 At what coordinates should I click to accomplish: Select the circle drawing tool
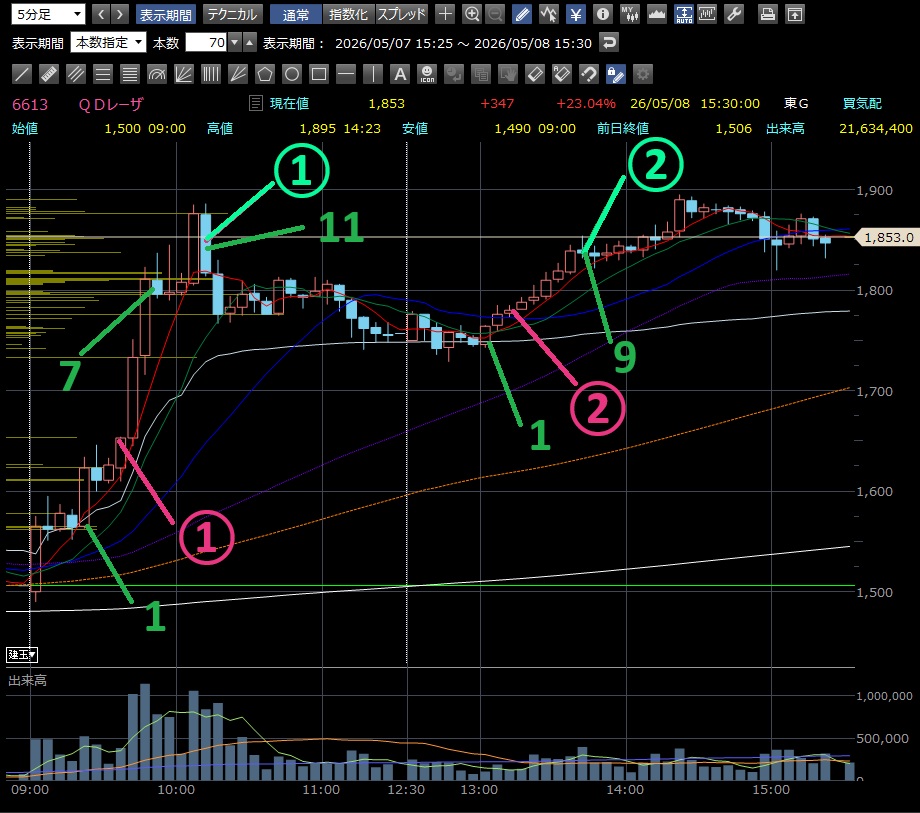[x=292, y=74]
